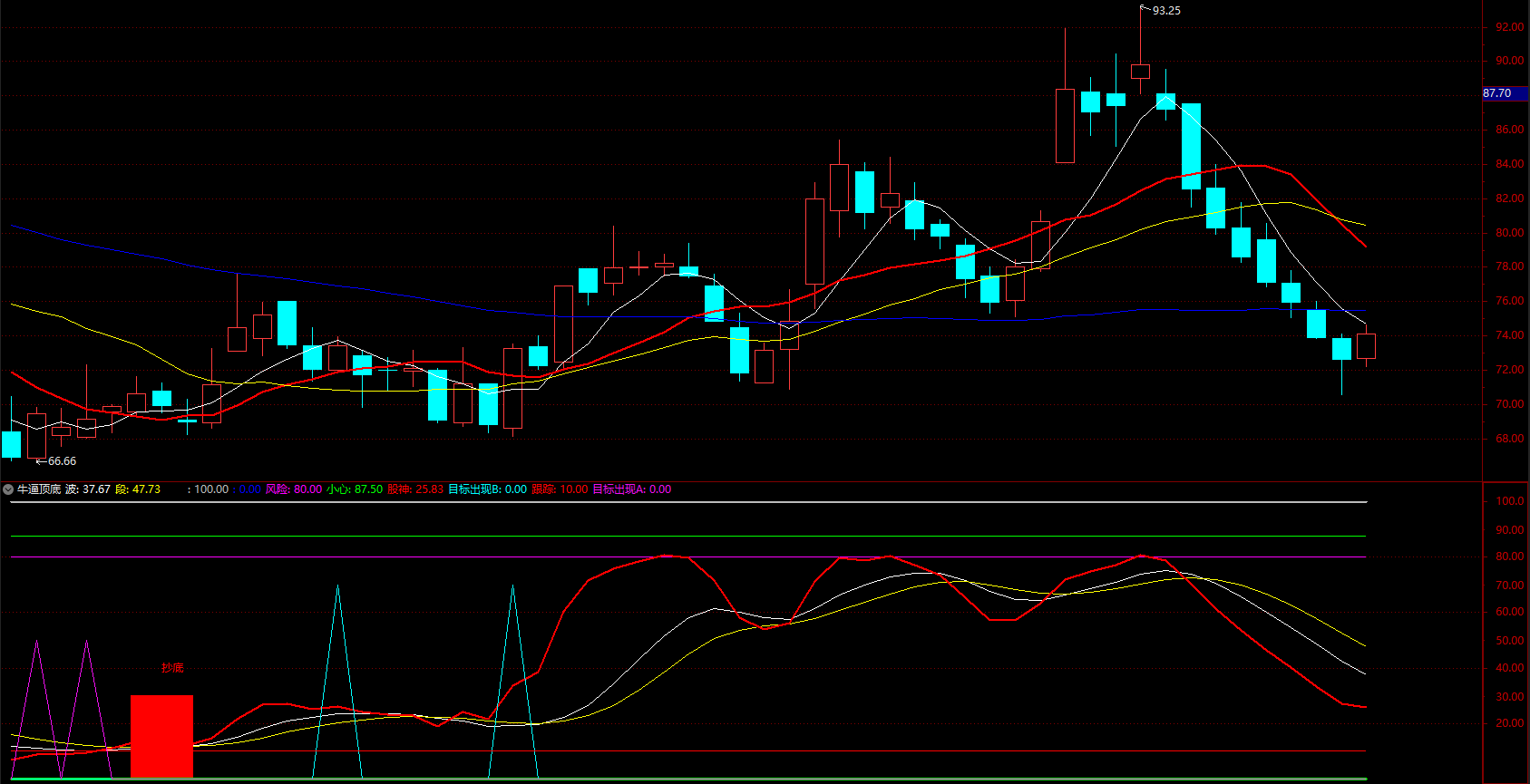Click the 68.00 price axis label
This screenshot has height=784, width=1530.
(1510, 439)
